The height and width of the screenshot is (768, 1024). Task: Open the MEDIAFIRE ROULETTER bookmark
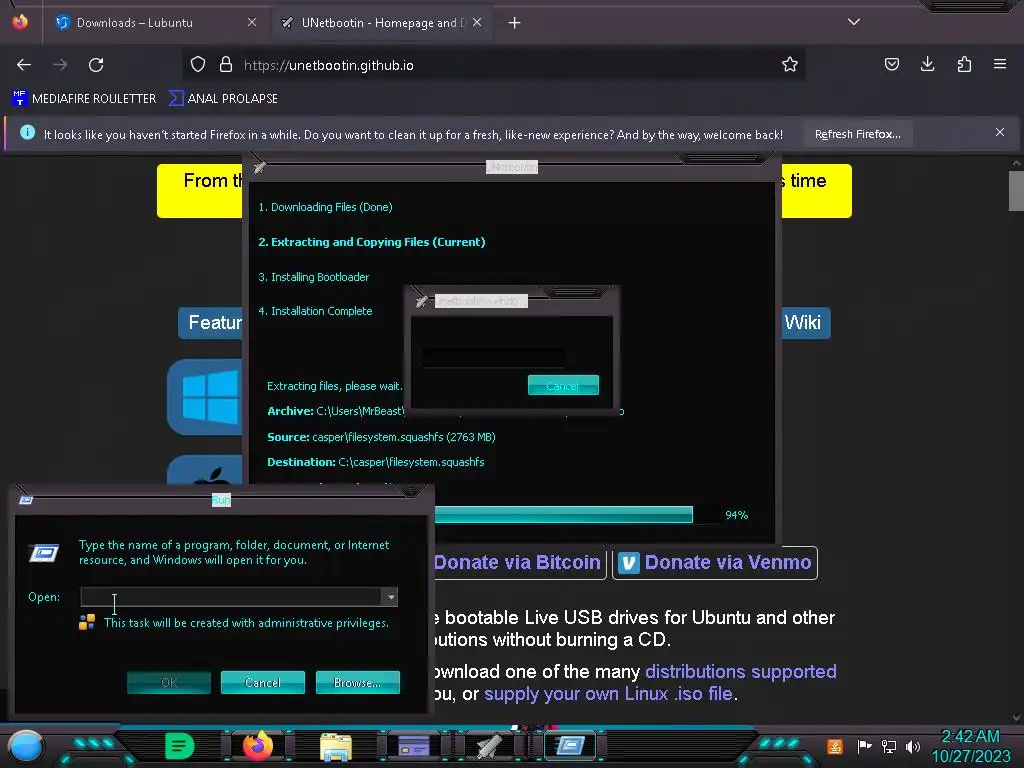[x=84, y=99]
